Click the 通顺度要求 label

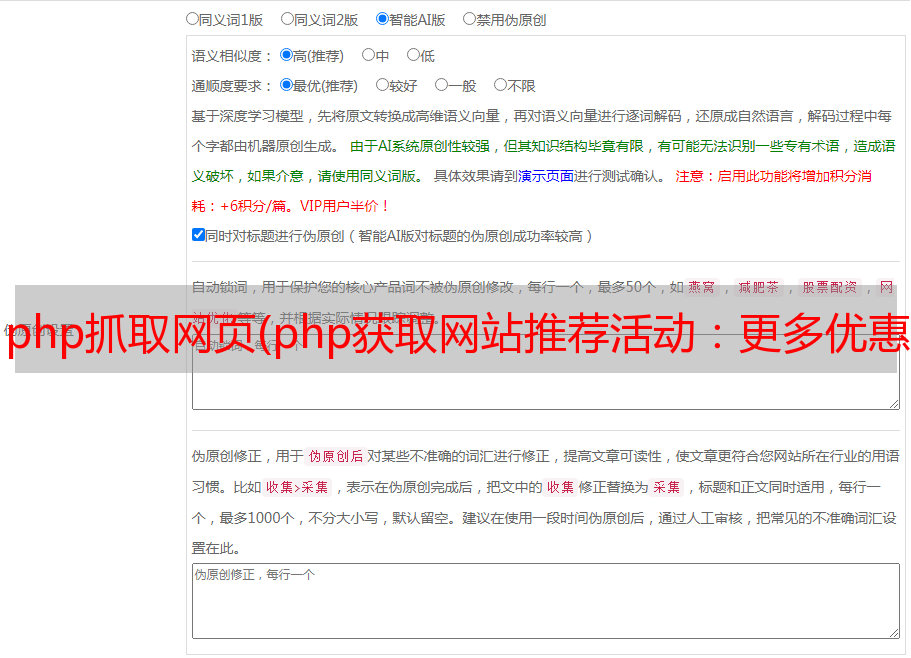pyautogui.click(x=232, y=87)
